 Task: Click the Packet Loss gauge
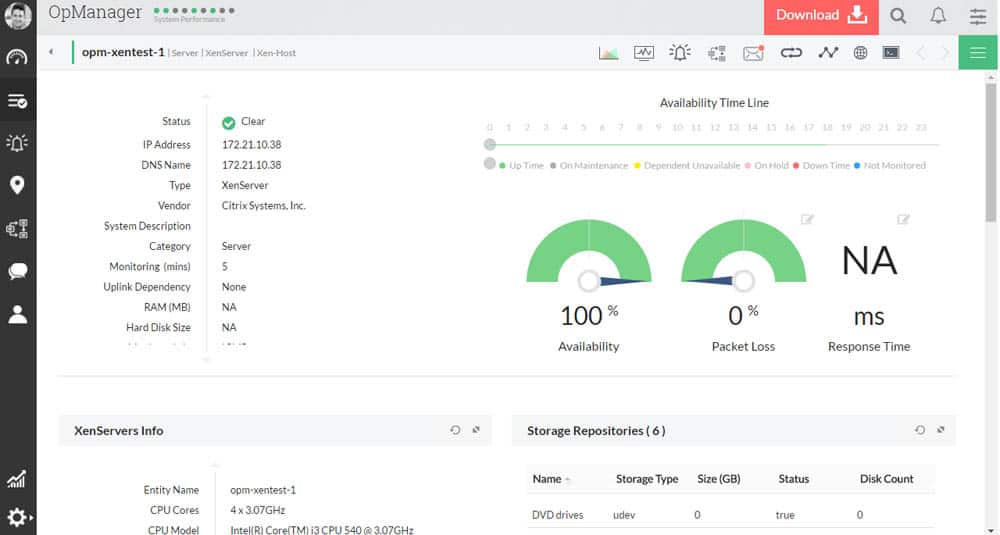744,251
